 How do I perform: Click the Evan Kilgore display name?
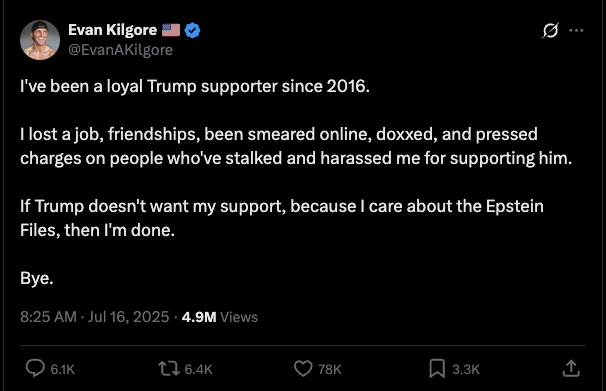pos(112,30)
